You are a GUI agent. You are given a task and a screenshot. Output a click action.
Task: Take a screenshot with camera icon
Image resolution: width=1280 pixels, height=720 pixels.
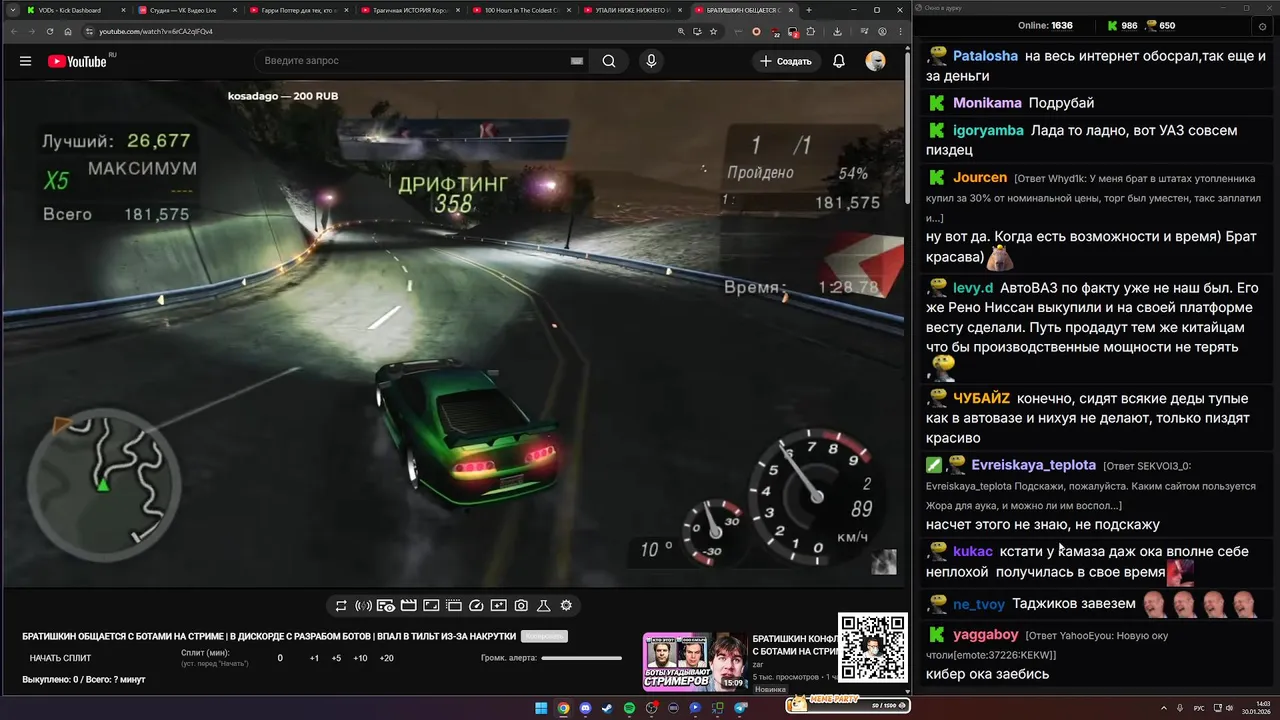pyautogui.click(x=521, y=605)
